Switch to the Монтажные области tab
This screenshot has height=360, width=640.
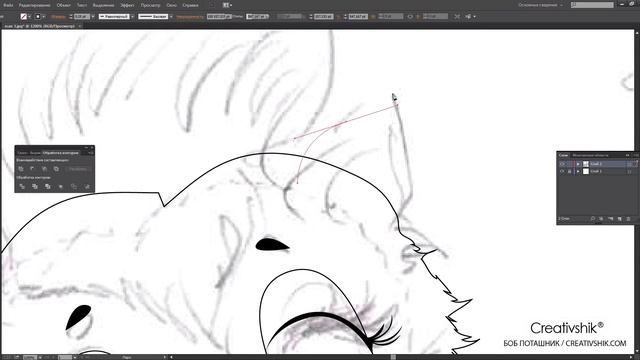tap(590, 155)
